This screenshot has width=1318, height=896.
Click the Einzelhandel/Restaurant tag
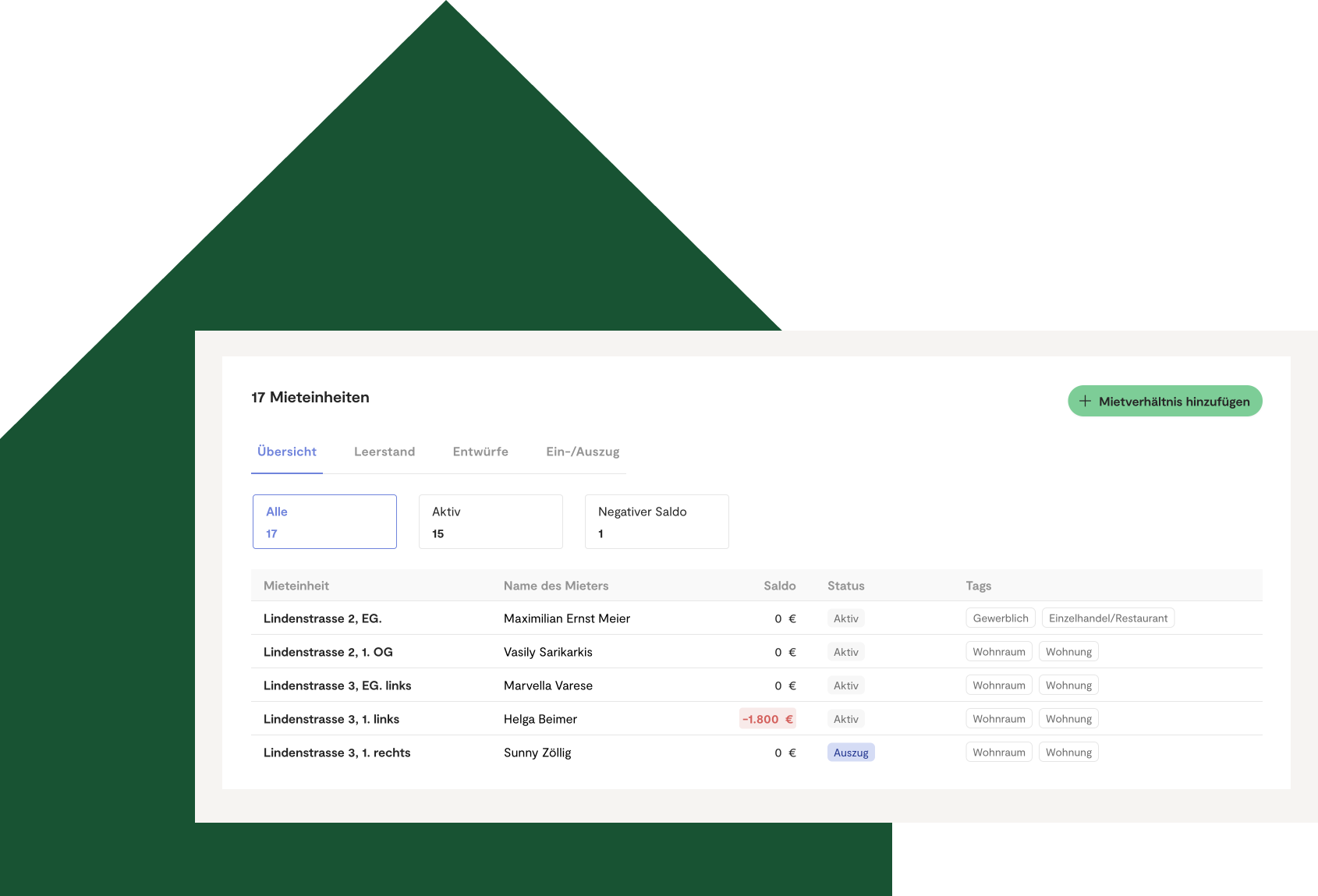[x=1108, y=618]
